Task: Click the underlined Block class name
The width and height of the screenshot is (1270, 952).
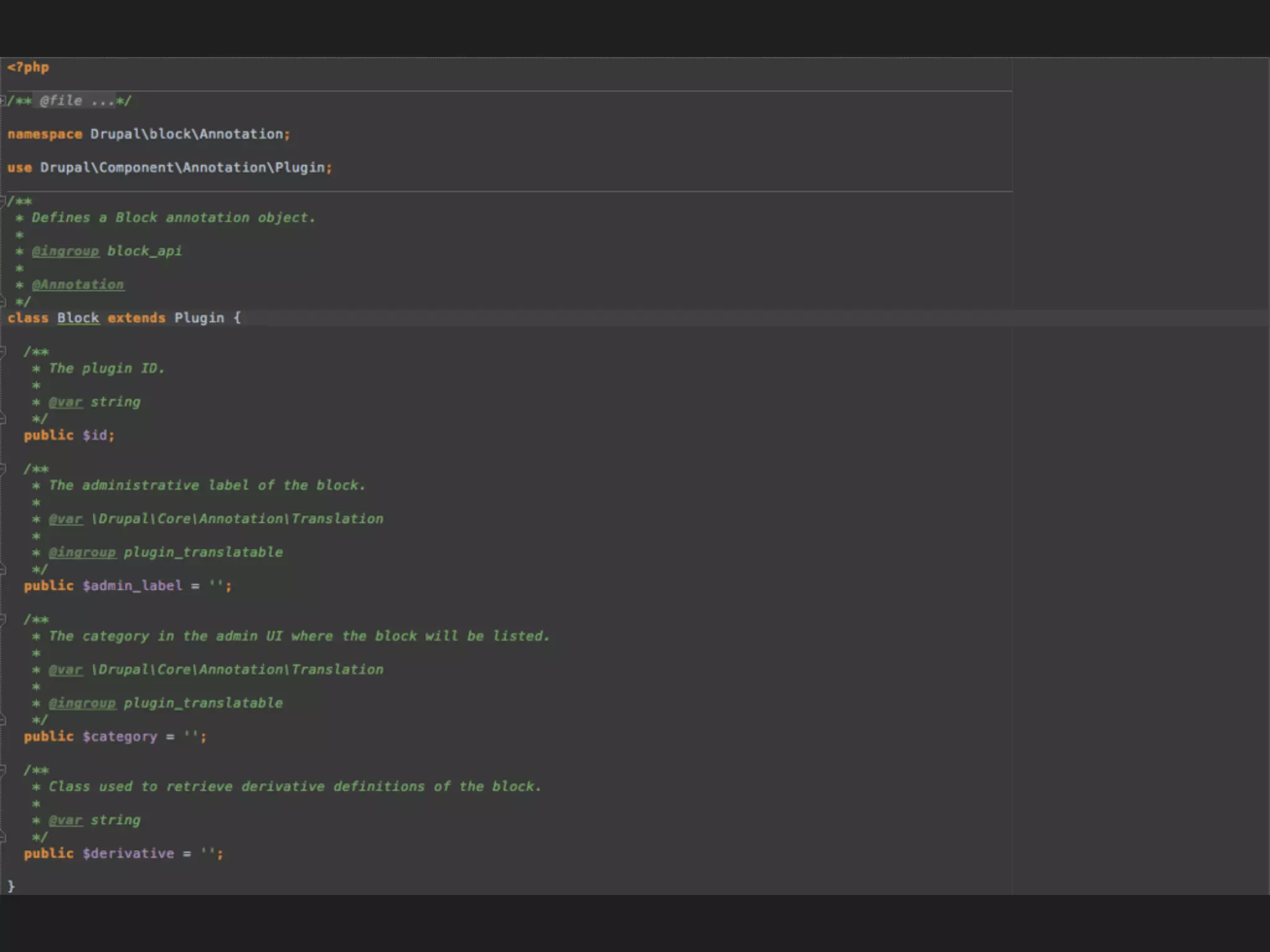Action: tap(78, 318)
